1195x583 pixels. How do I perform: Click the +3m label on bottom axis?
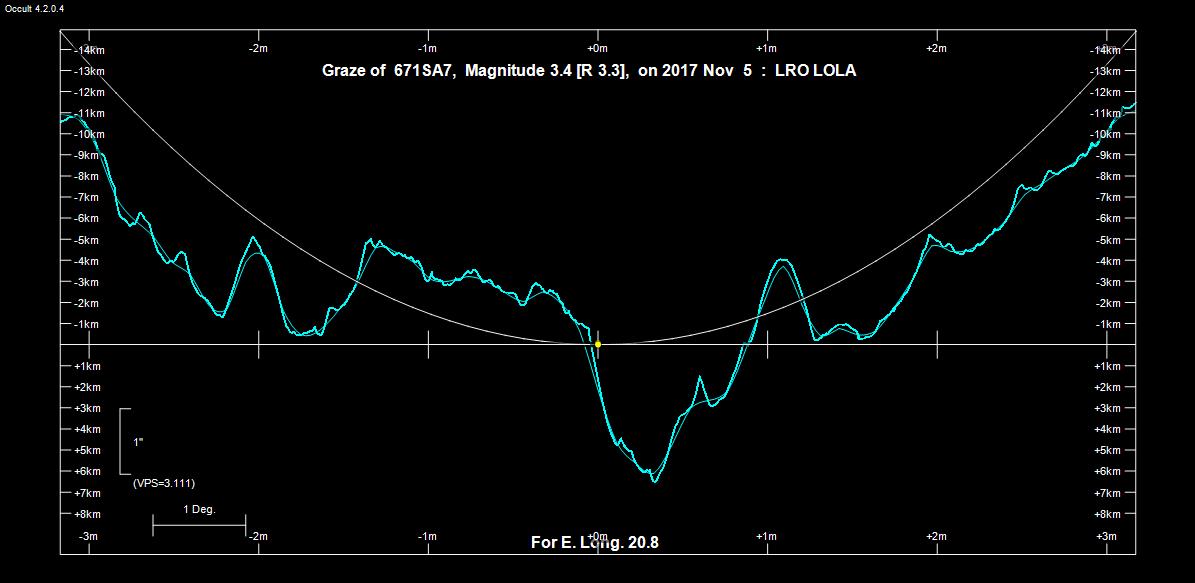(x=1106, y=537)
